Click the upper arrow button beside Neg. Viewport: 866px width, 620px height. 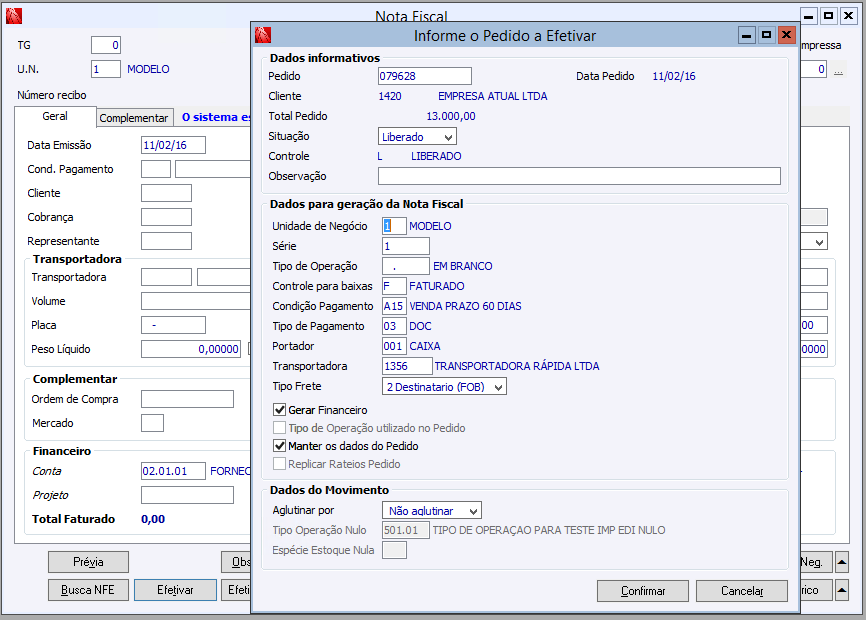point(842,562)
